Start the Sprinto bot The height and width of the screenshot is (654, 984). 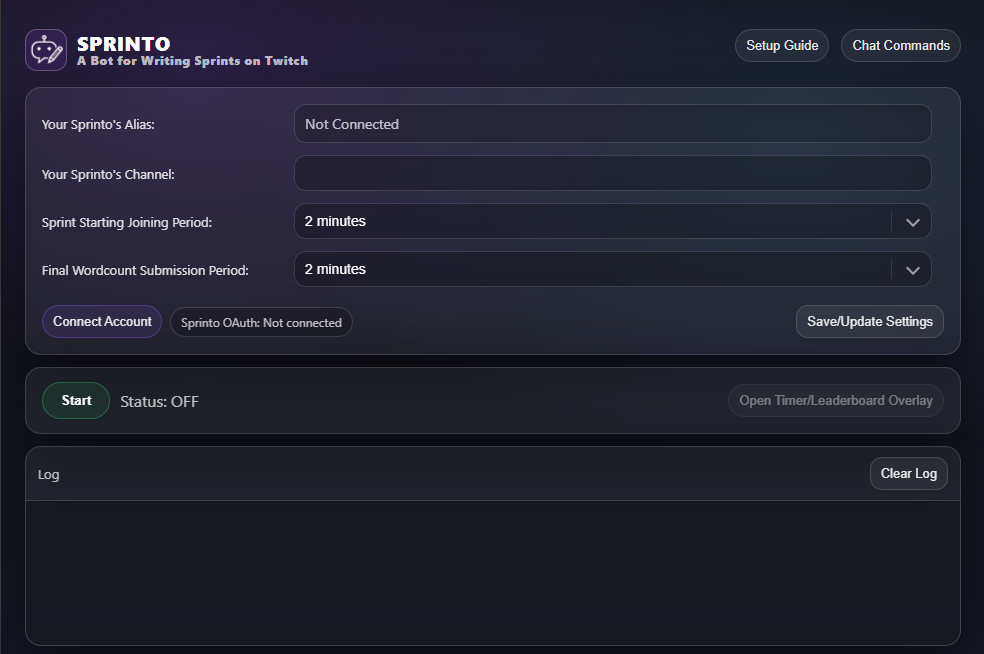click(76, 401)
